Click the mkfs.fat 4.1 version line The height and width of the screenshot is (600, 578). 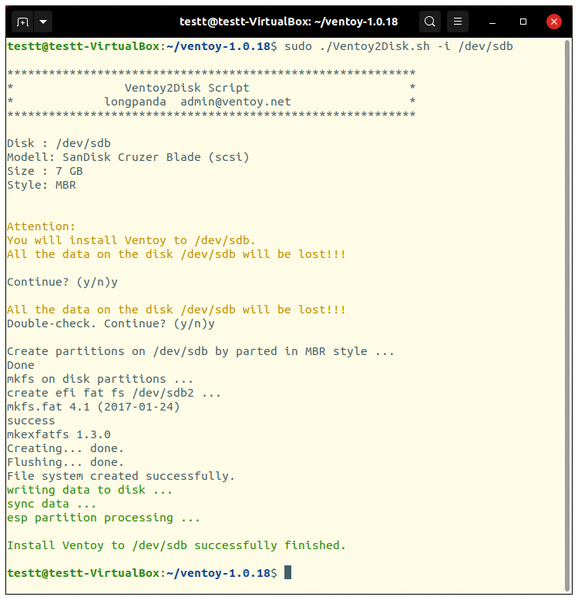[x=93, y=407]
